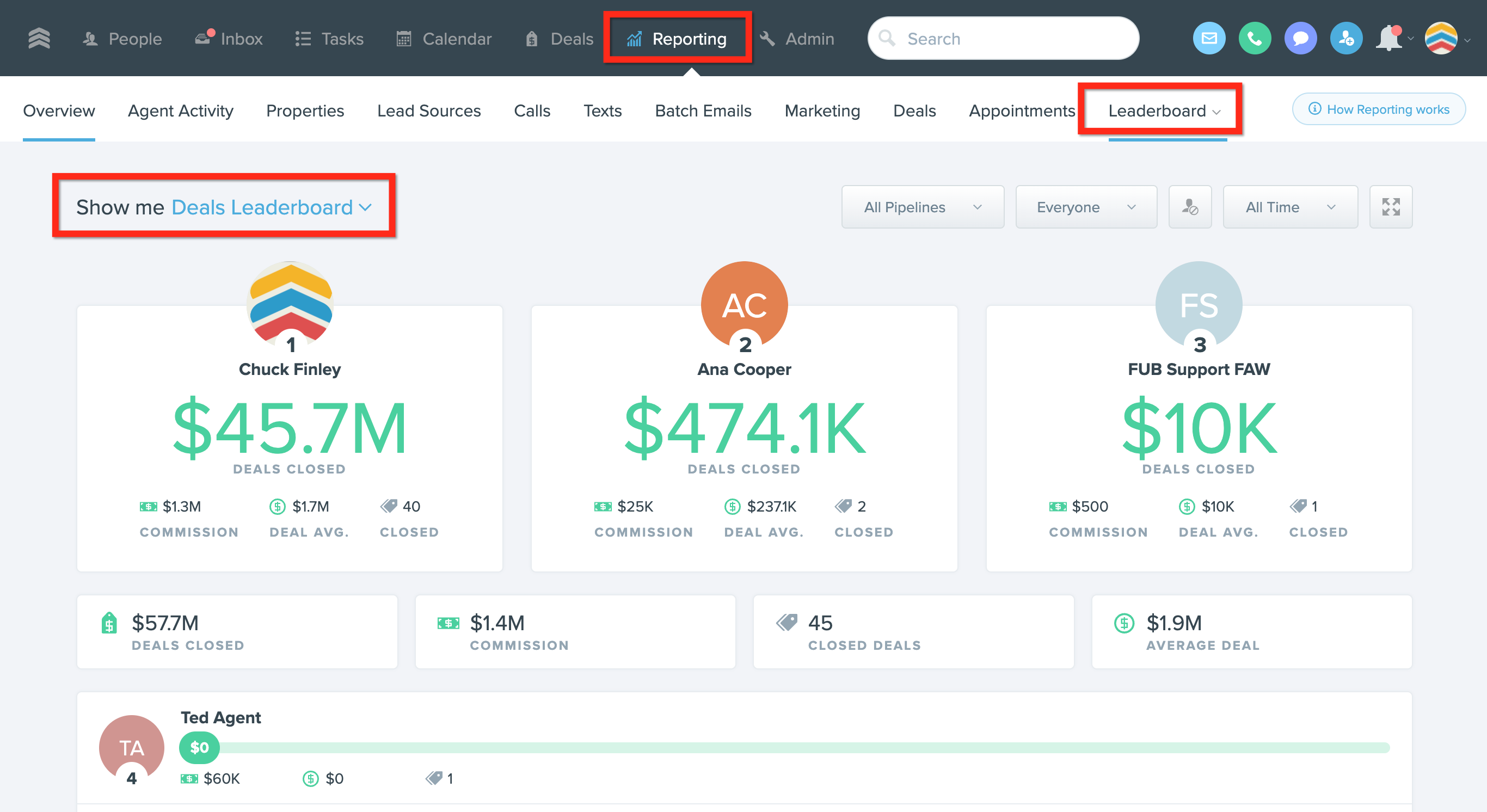Open the user avatar account menu
Screen dimensions: 1487x812
[1441, 39]
